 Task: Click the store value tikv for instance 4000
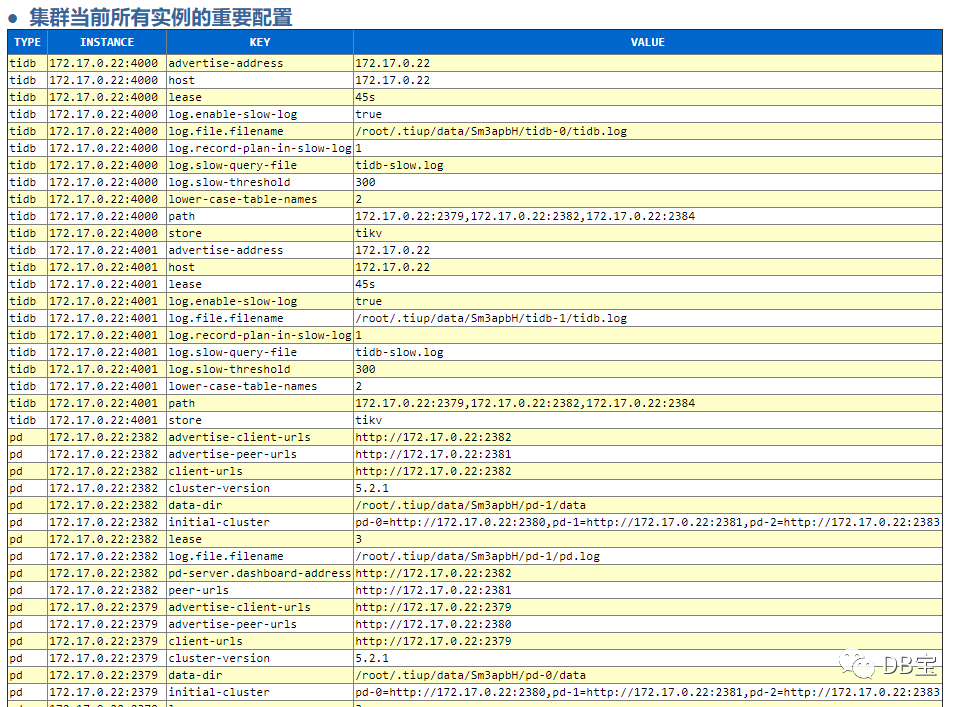pyautogui.click(x=368, y=233)
